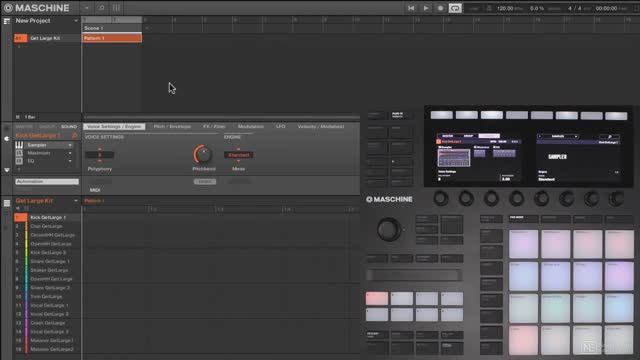Open the LFO page
Screen dimensions: 640x360
point(280,127)
